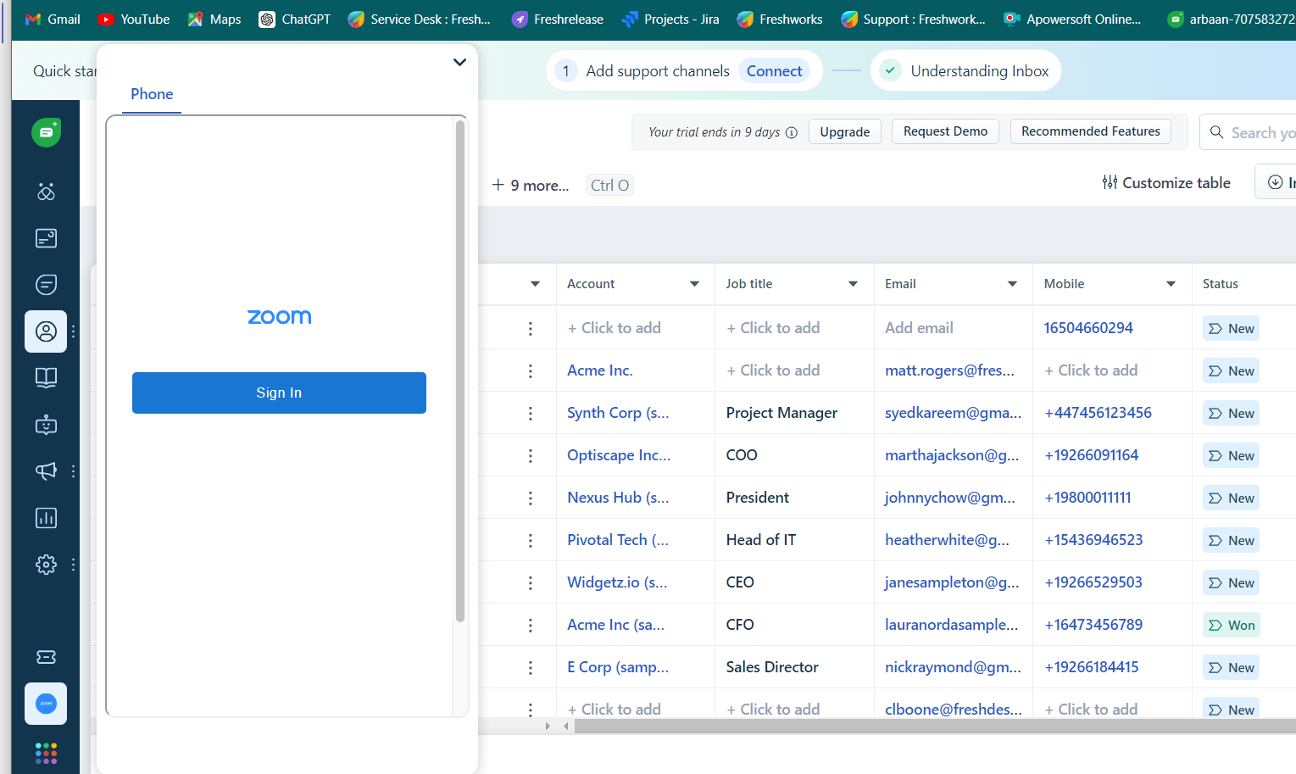Click email heatherwhite@g...

(x=947, y=540)
